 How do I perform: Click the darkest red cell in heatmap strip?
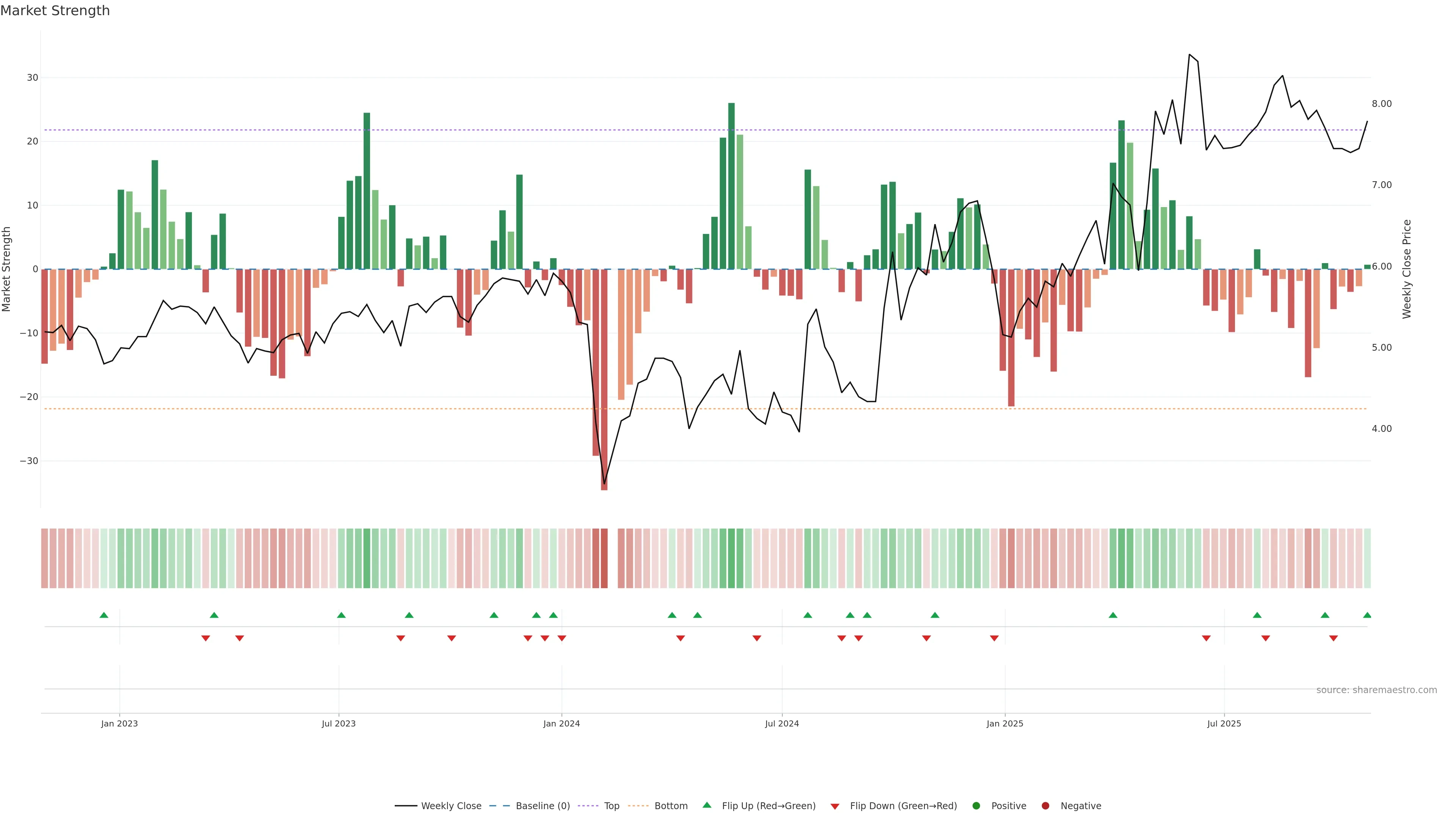coord(604,559)
